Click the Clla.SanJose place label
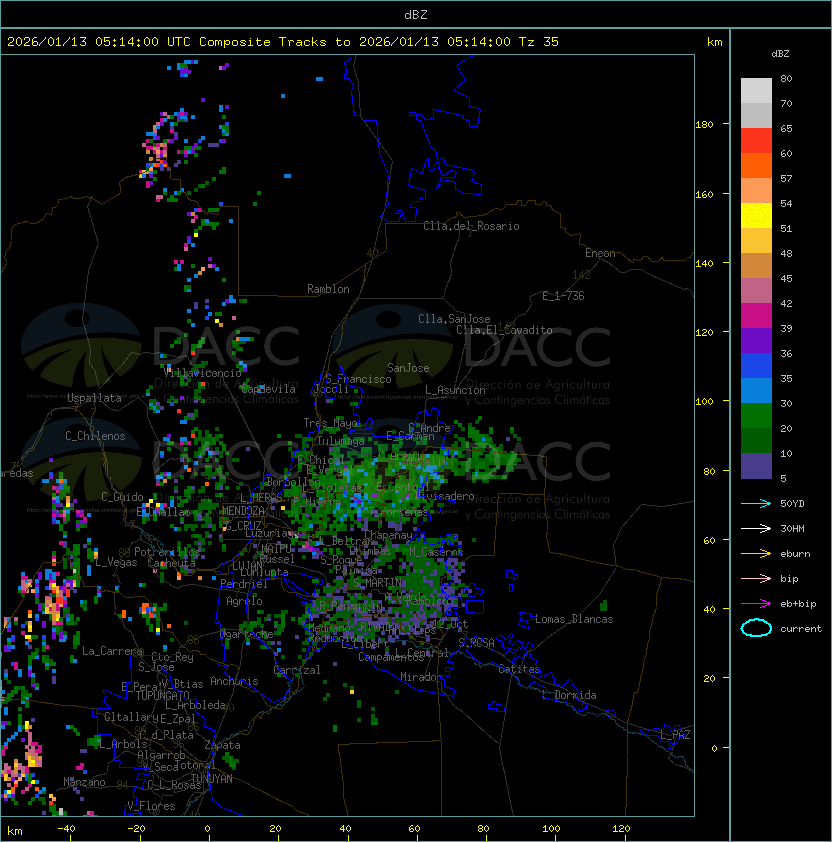832x842 pixels. pyautogui.click(x=454, y=319)
